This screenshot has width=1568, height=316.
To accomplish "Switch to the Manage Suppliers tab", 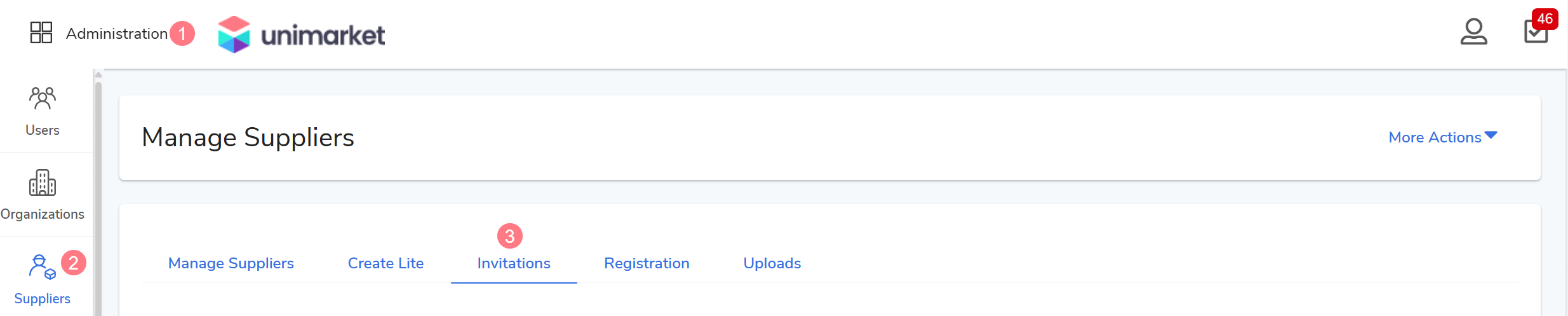I will tap(231, 263).
